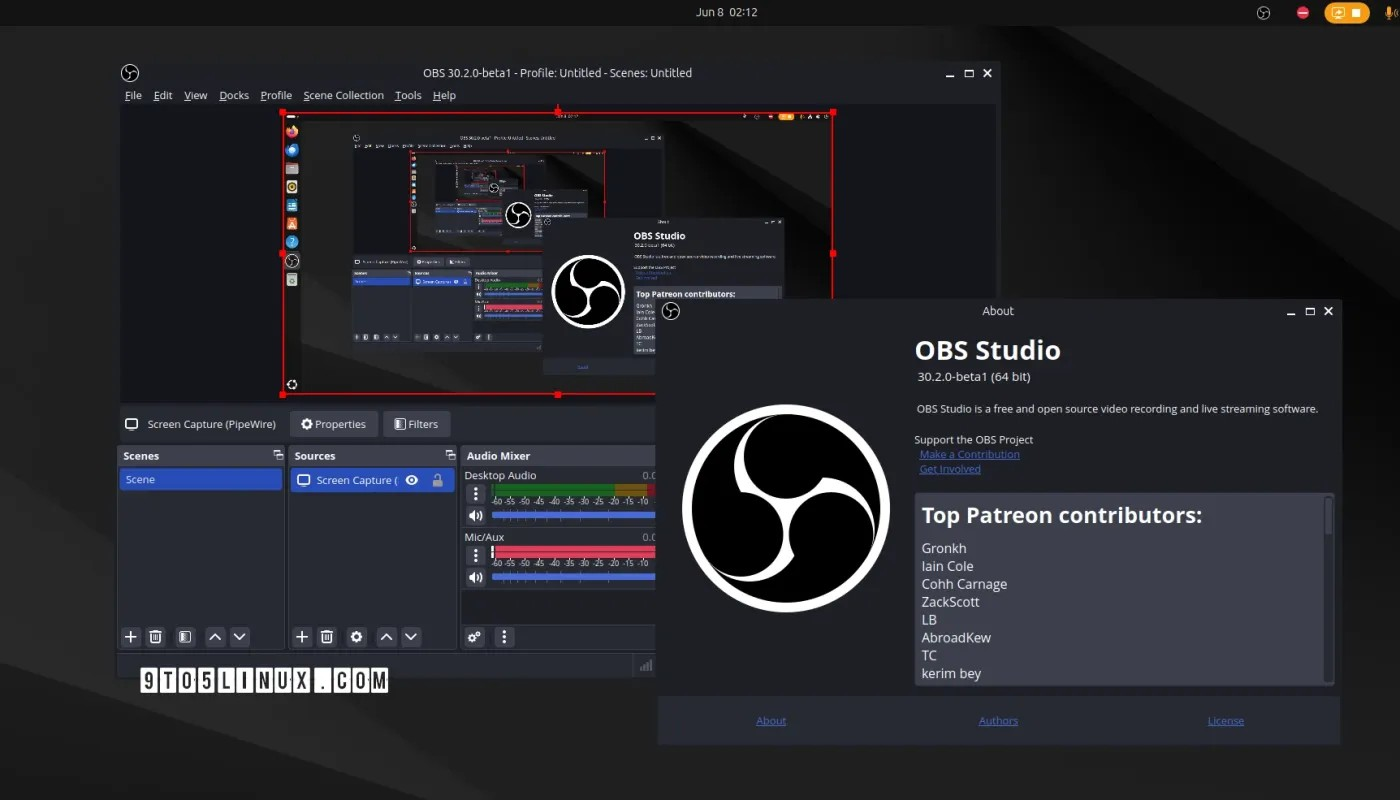Open the Scene Collection menu
This screenshot has width=1400, height=800.
[x=343, y=95]
